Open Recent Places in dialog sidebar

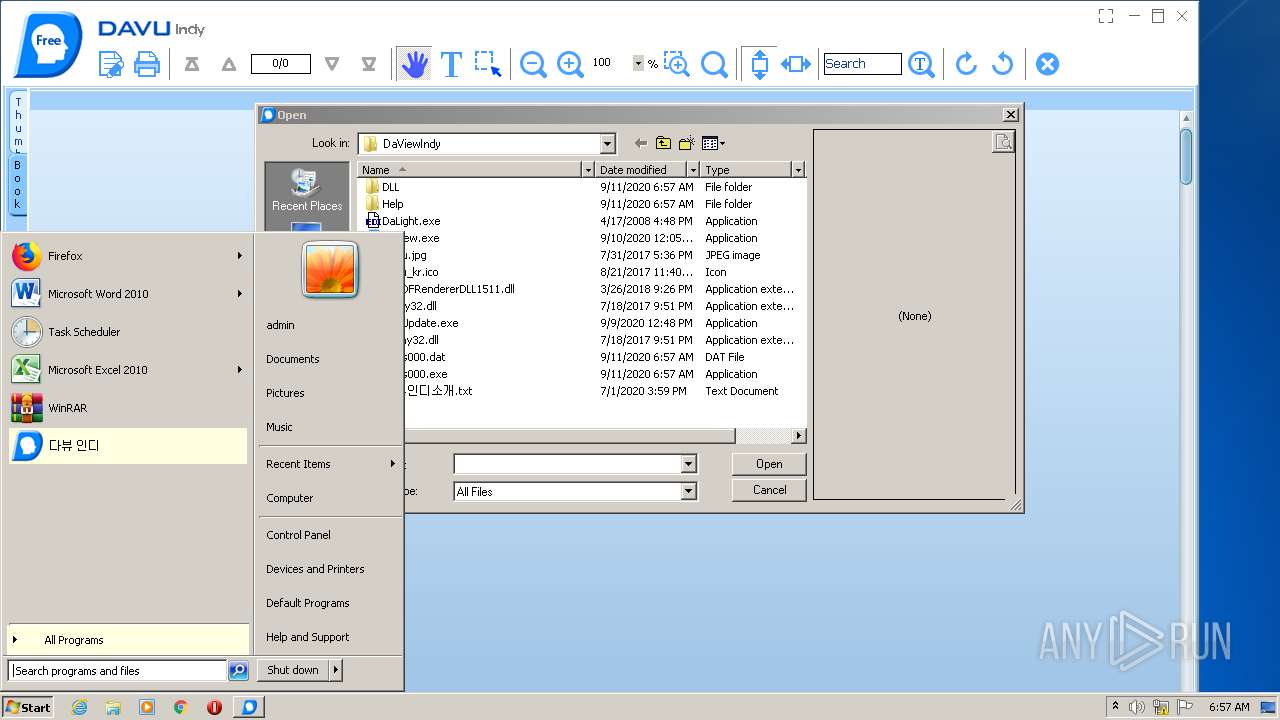(307, 190)
